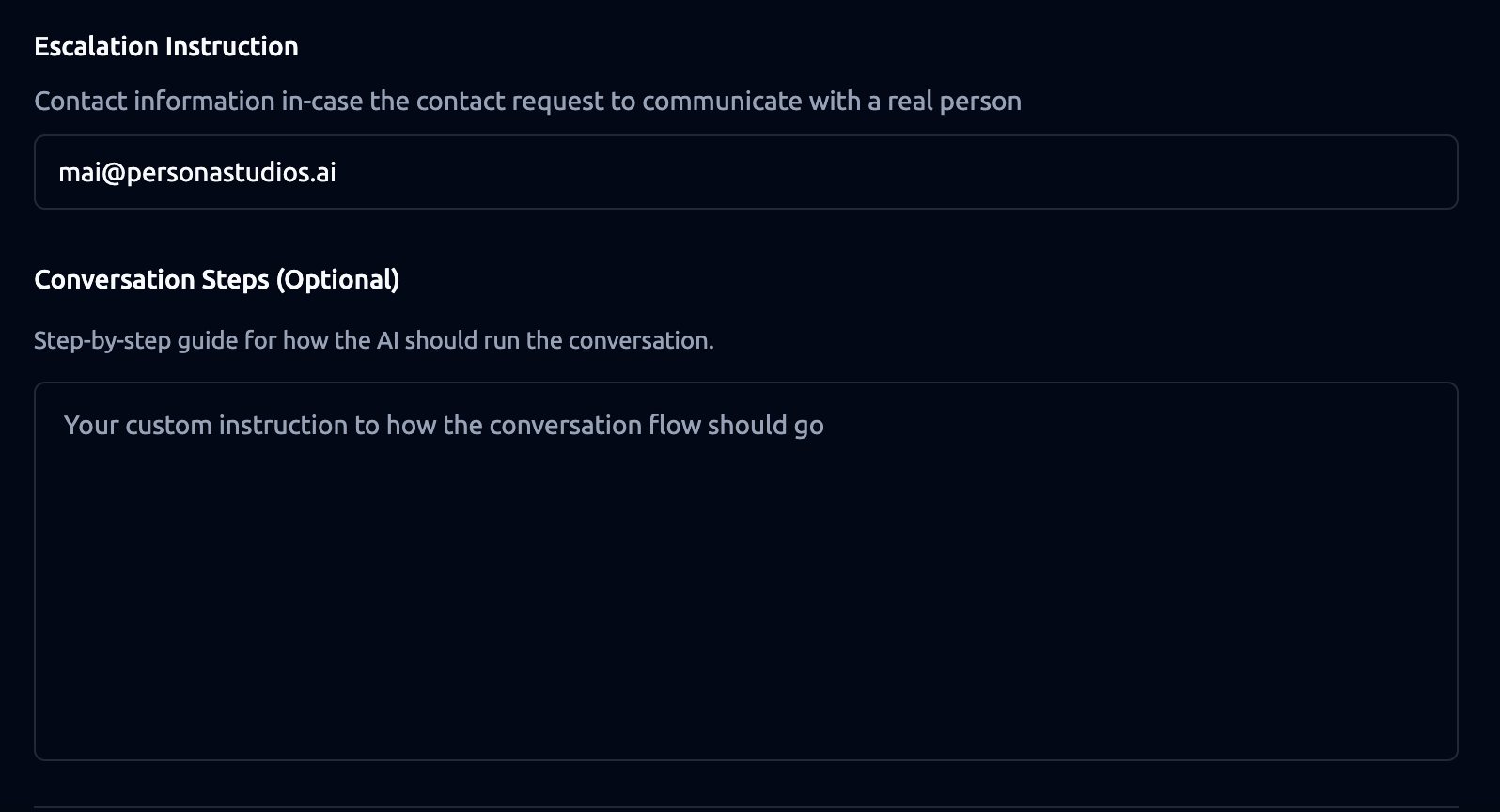Click the horizontal divider below the text area
This screenshot has width=1500, height=812.
click(745, 807)
